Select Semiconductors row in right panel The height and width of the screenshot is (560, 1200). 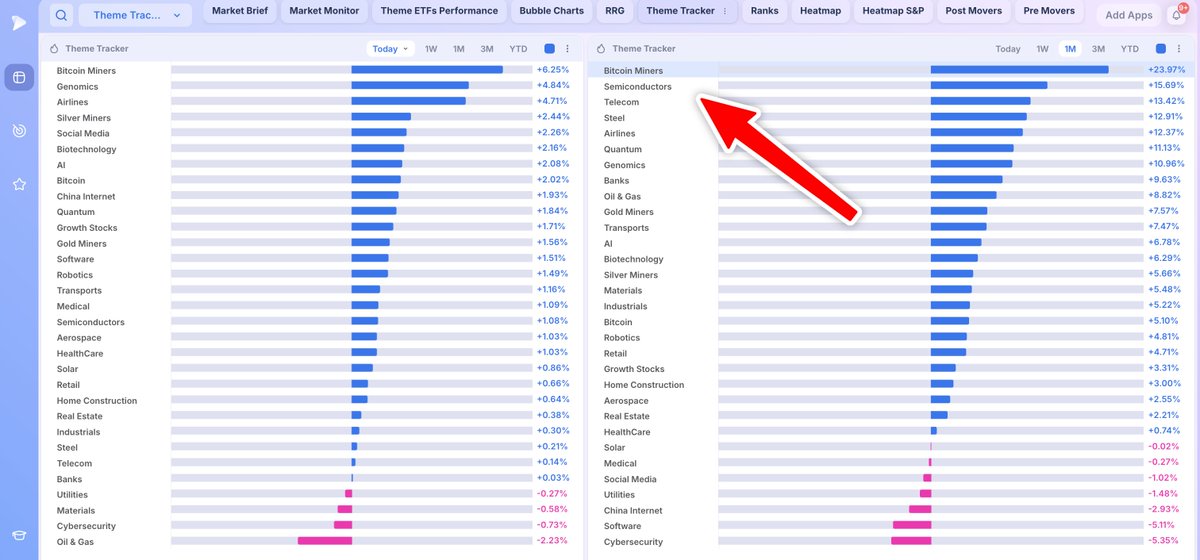click(891, 86)
